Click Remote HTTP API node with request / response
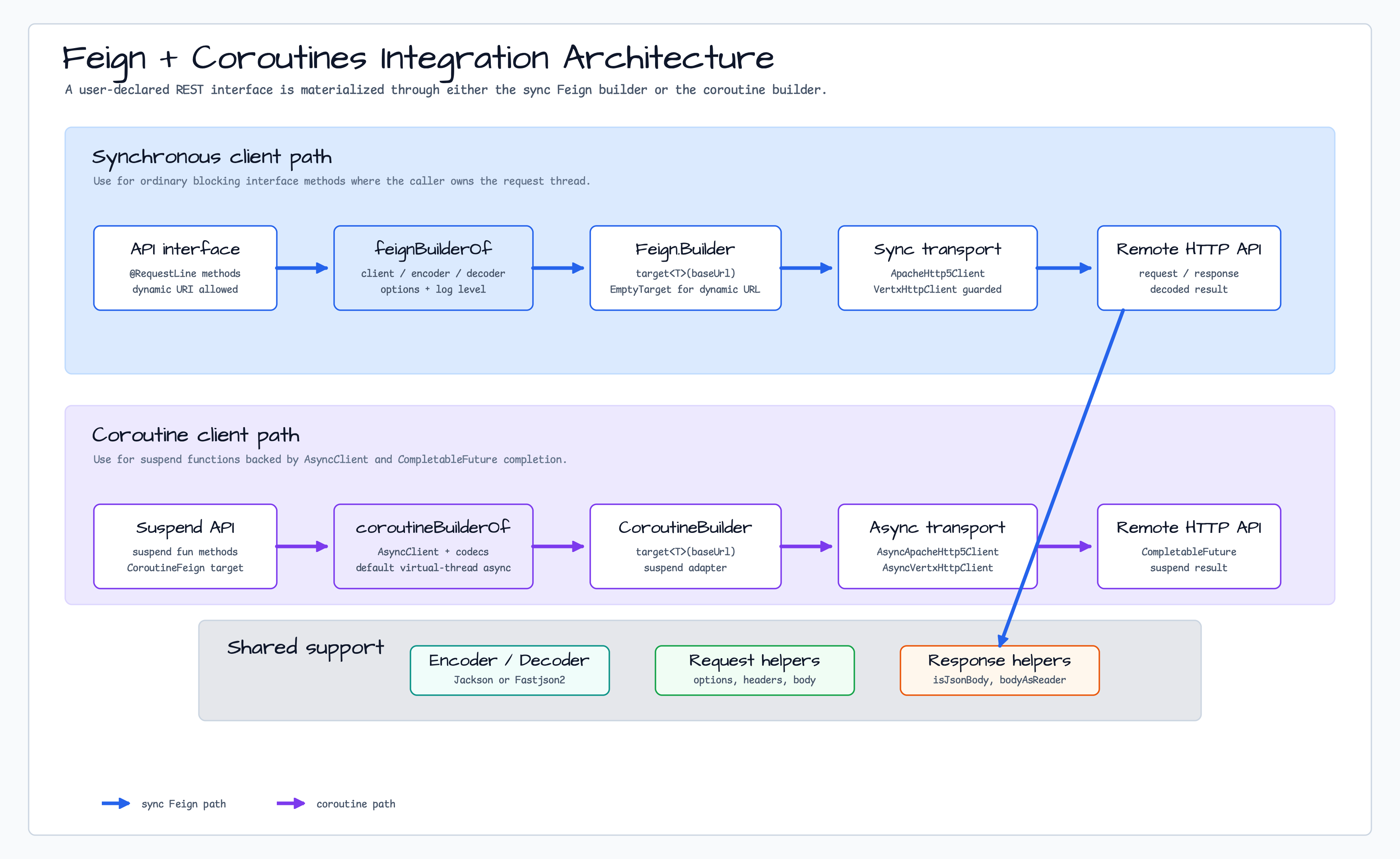 [x=1189, y=268]
